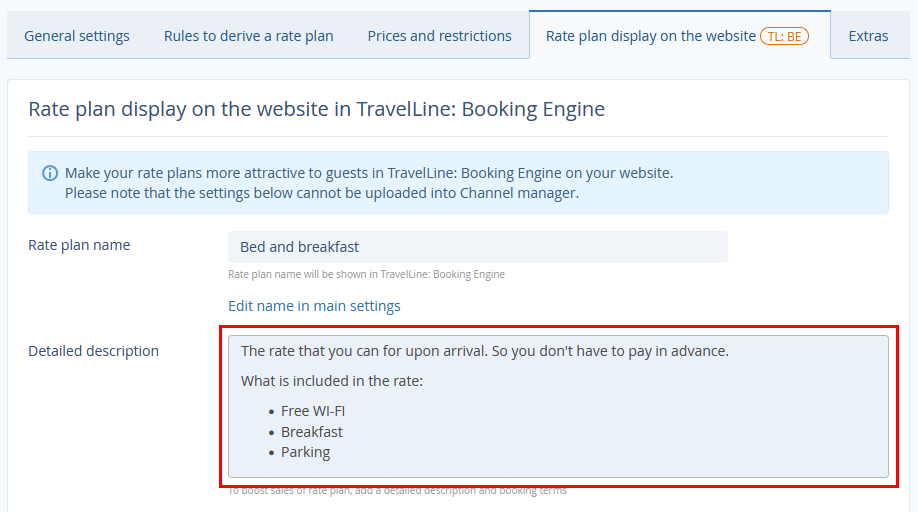Click the hint text below Rate plan name

click(x=366, y=274)
